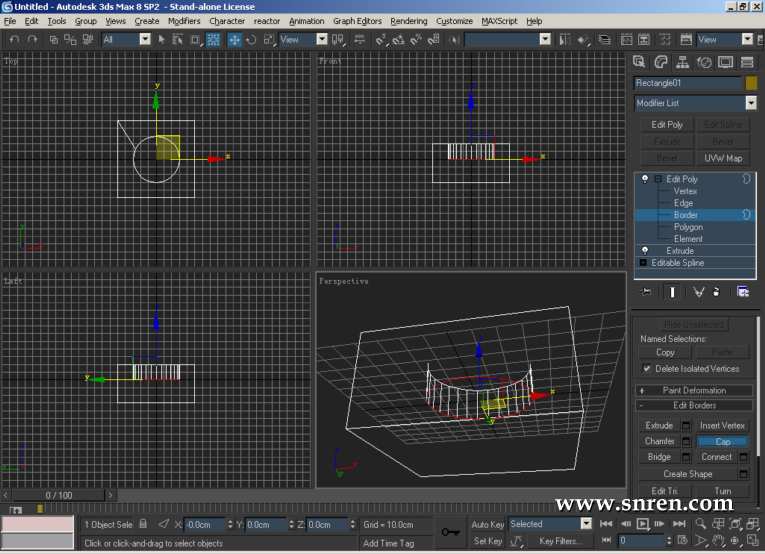Viewport: 765px width, 554px height.
Task: Expand the Paint Deformation rollout
Action: [x=695, y=390]
